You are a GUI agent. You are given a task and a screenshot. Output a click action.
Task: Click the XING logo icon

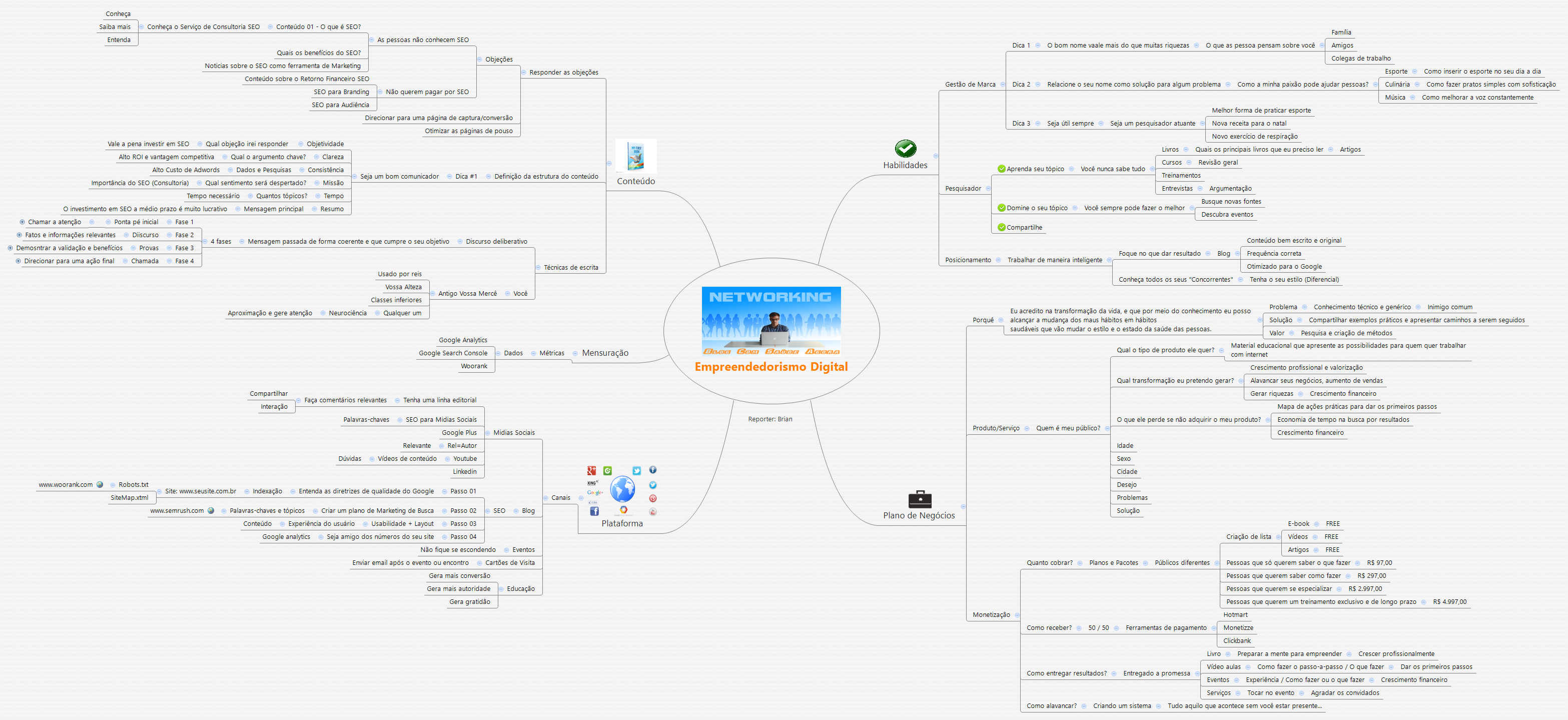pyautogui.click(x=592, y=483)
